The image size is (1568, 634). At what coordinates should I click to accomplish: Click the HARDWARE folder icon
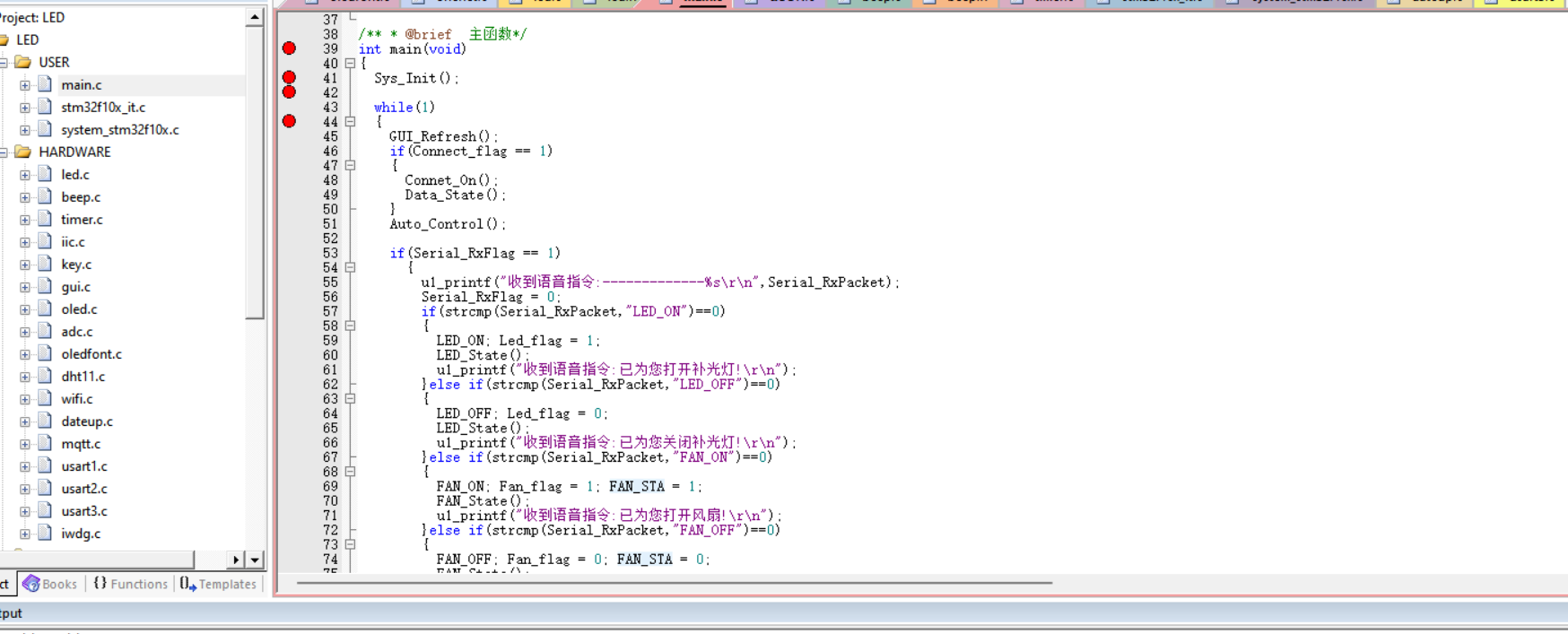(x=23, y=152)
